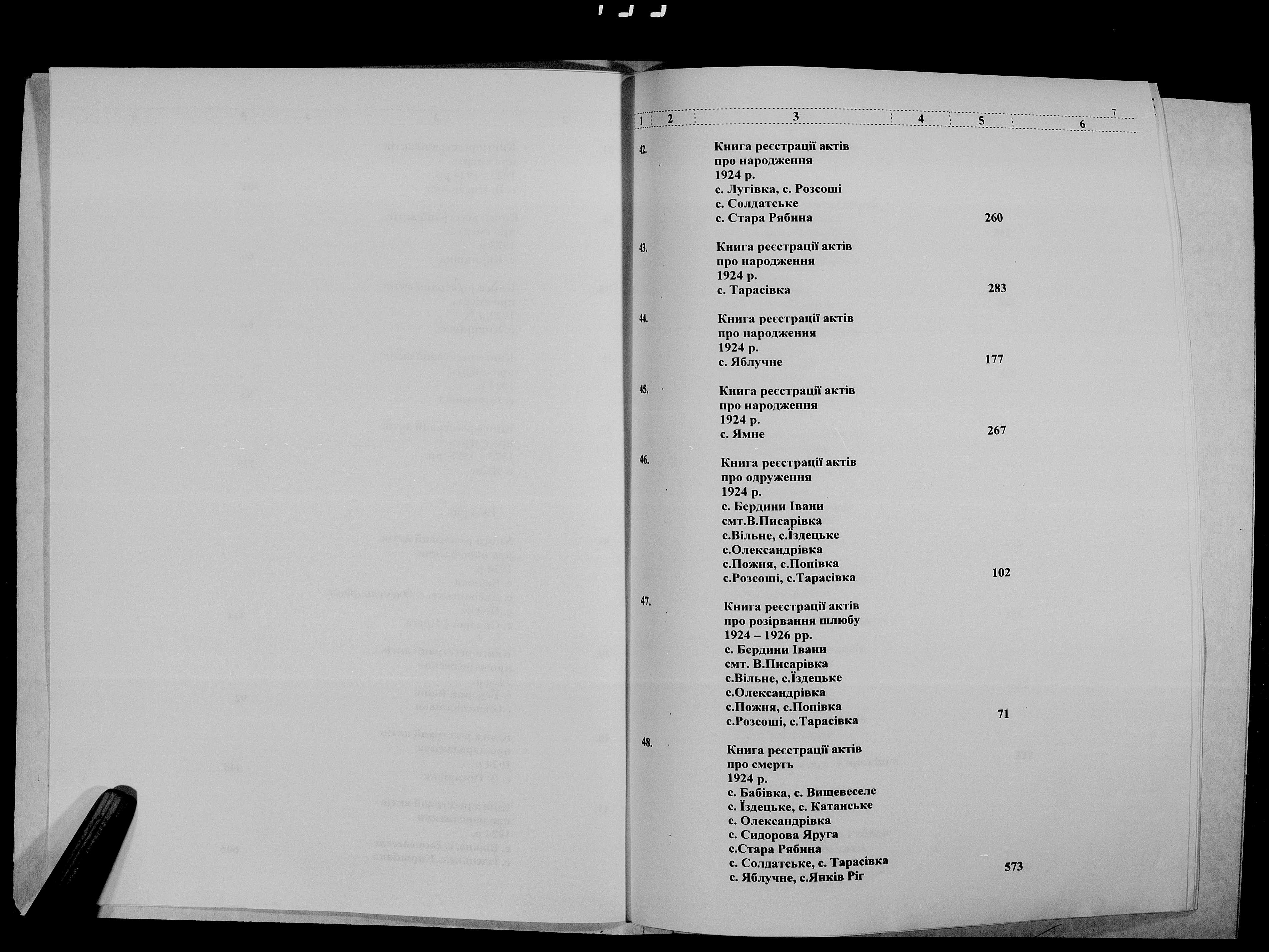1269x952 pixels.
Task: Click 'Книга реєстрації актів' title of entry 42
Action: click(782, 146)
